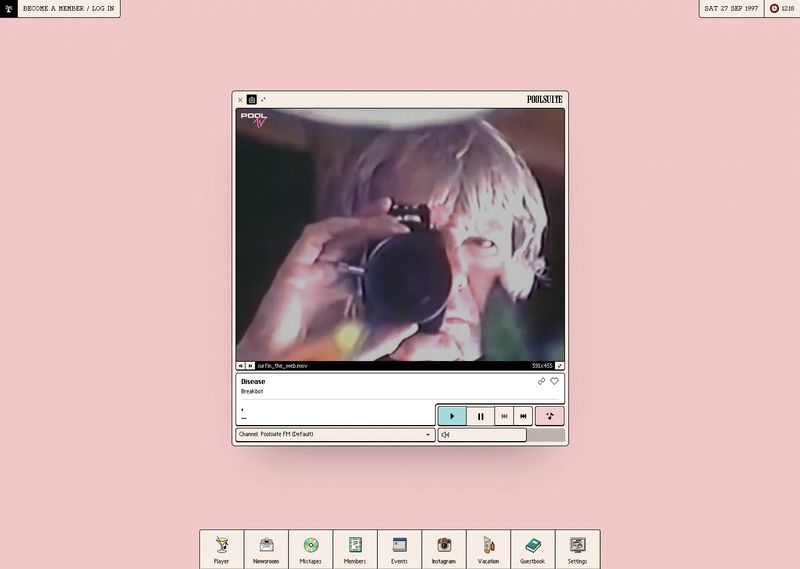The height and width of the screenshot is (569, 800).
Task: Click the Pool TV video frame
Action: (400, 235)
